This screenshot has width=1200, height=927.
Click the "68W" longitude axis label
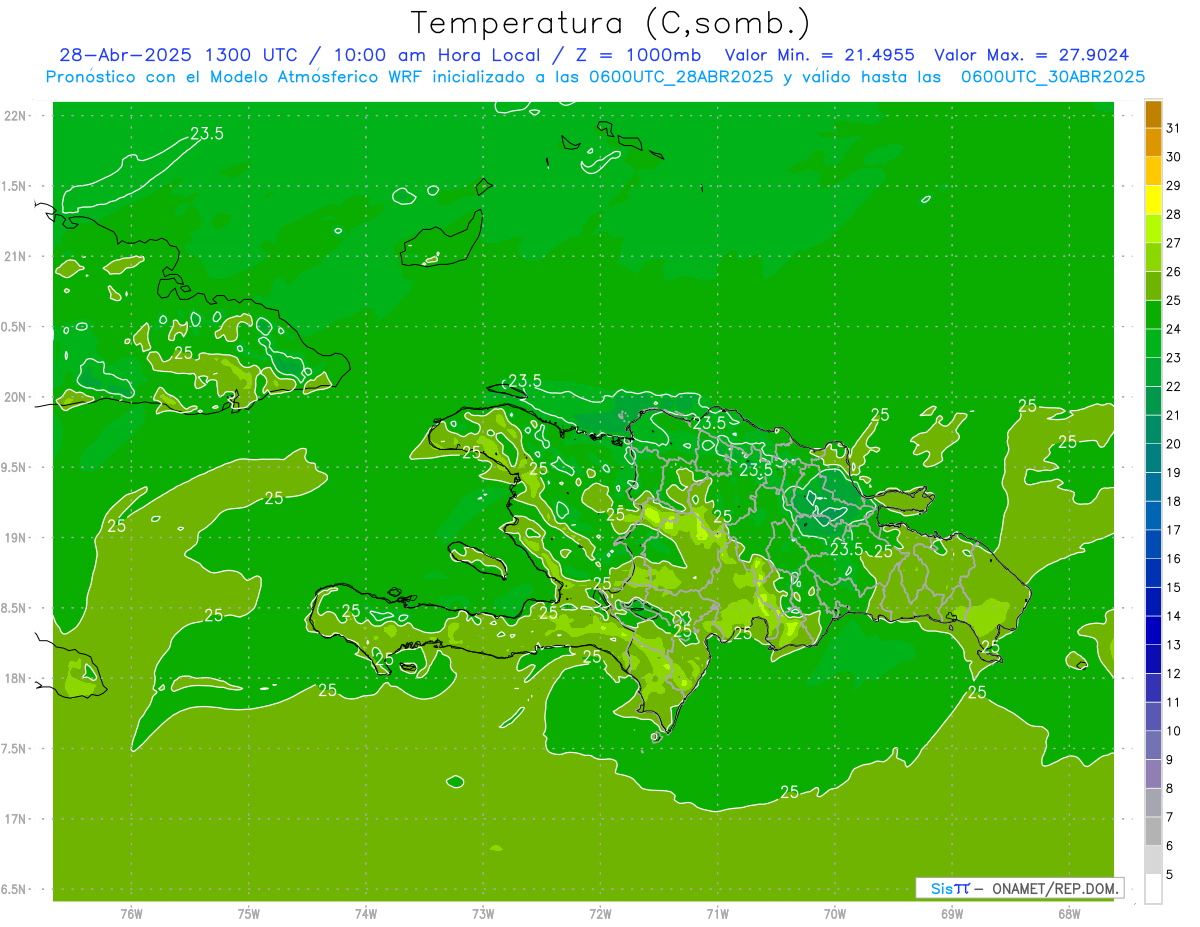(1069, 913)
